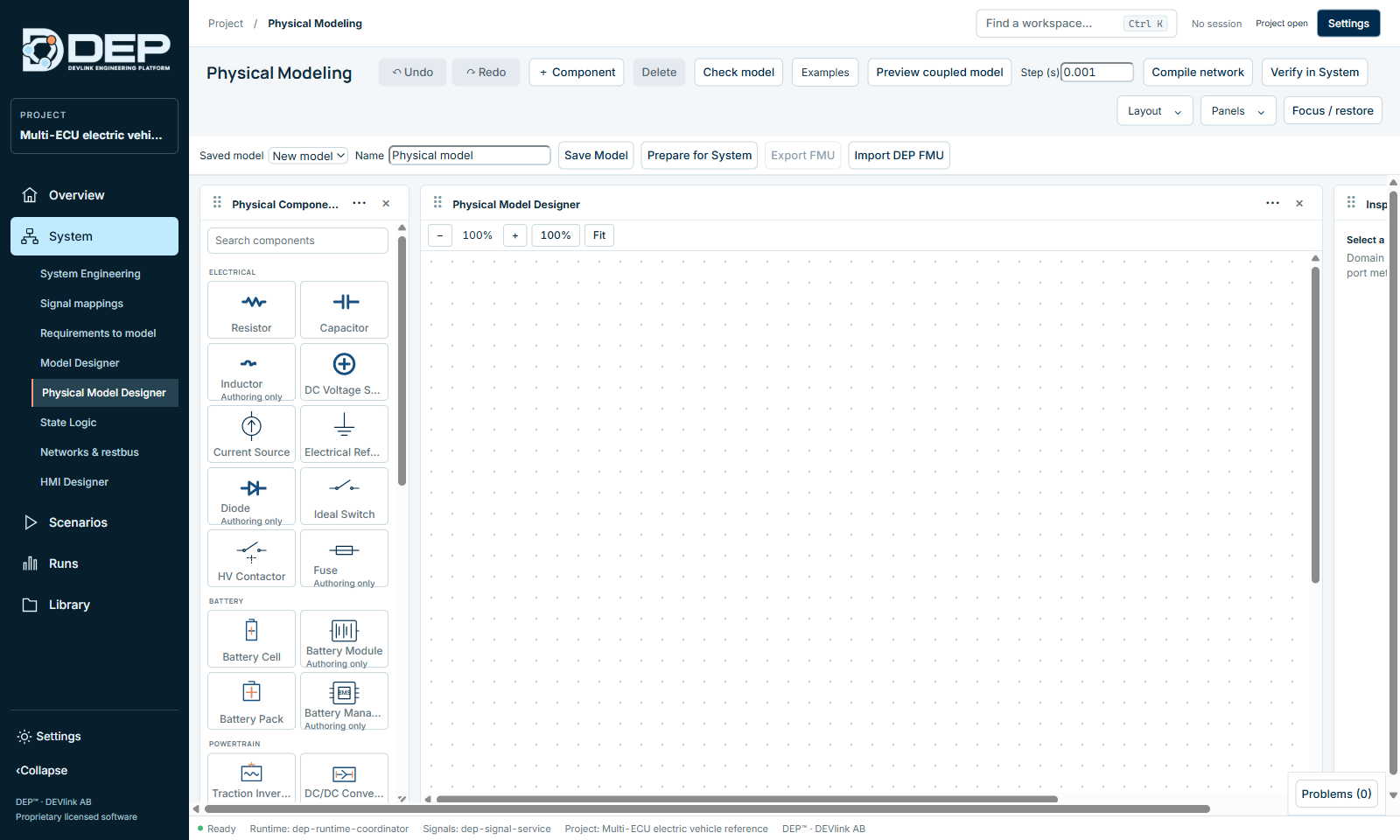This screenshot has width=1400, height=840.
Task: Pick the Battery Module component
Action: (344, 639)
